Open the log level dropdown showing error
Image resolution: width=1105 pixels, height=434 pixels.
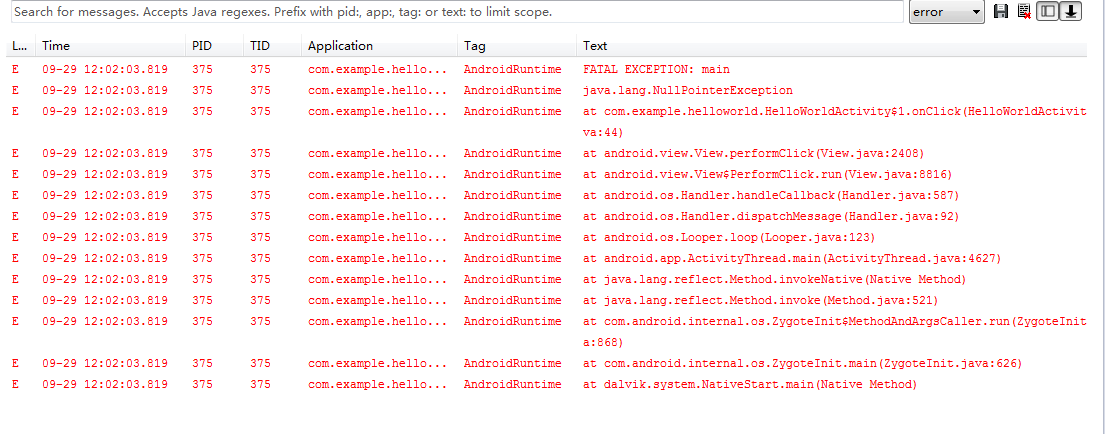(x=946, y=12)
